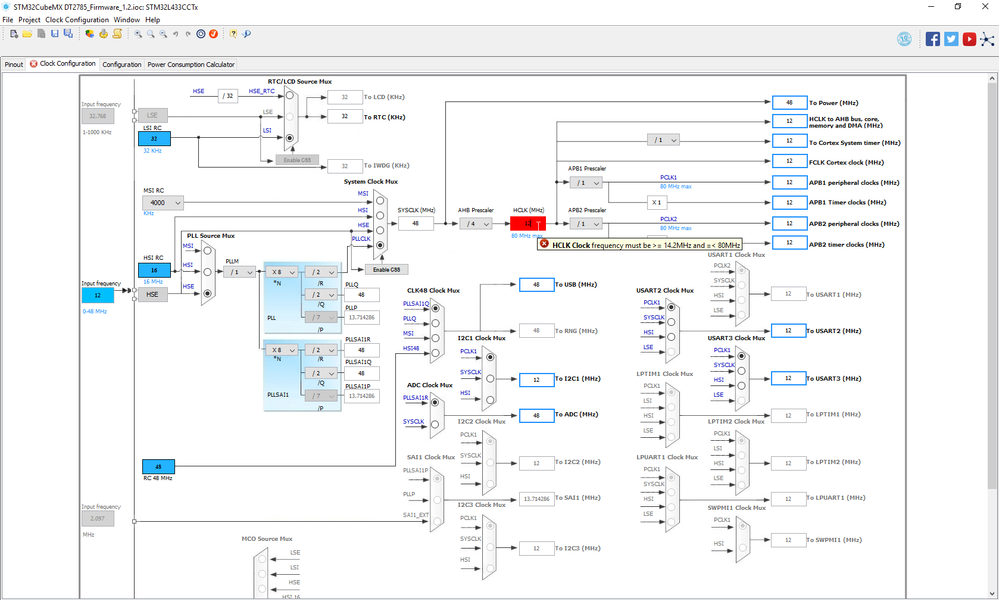Open help with the question mark icon
Image resolution: width=999 pixels, height=600 pixels.
point(233,34)
